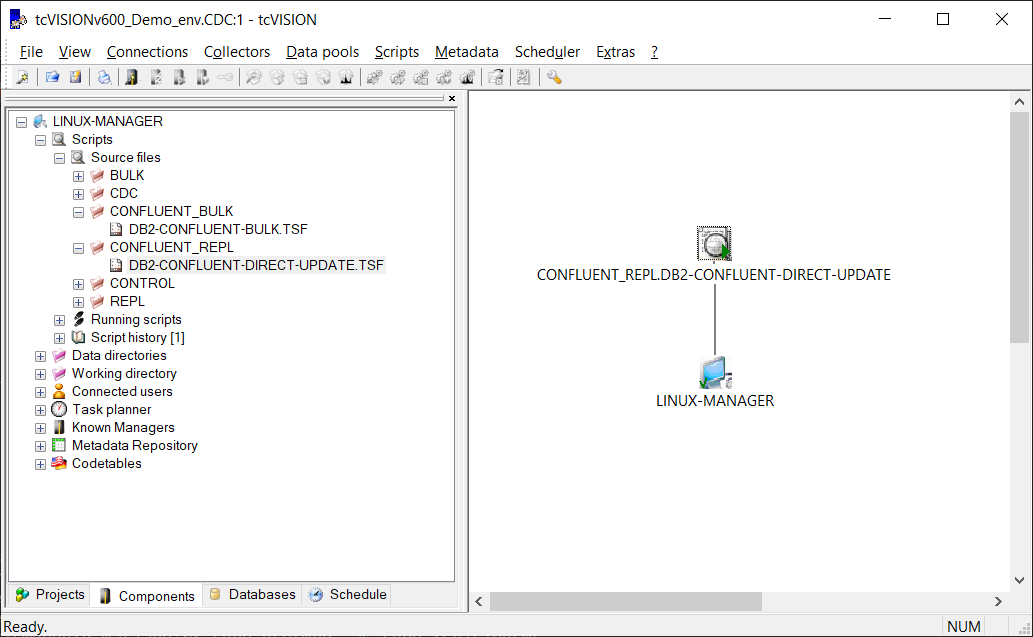Collapse the CONFLUENT_BULK folder node
The width and height of the screenshot is (1033, 637).
tap(78, 212)
